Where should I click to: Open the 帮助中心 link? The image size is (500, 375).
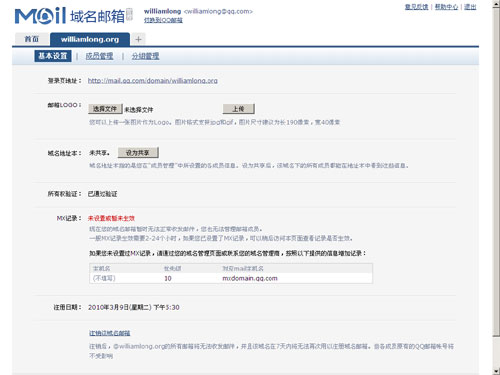pos(446,7)
